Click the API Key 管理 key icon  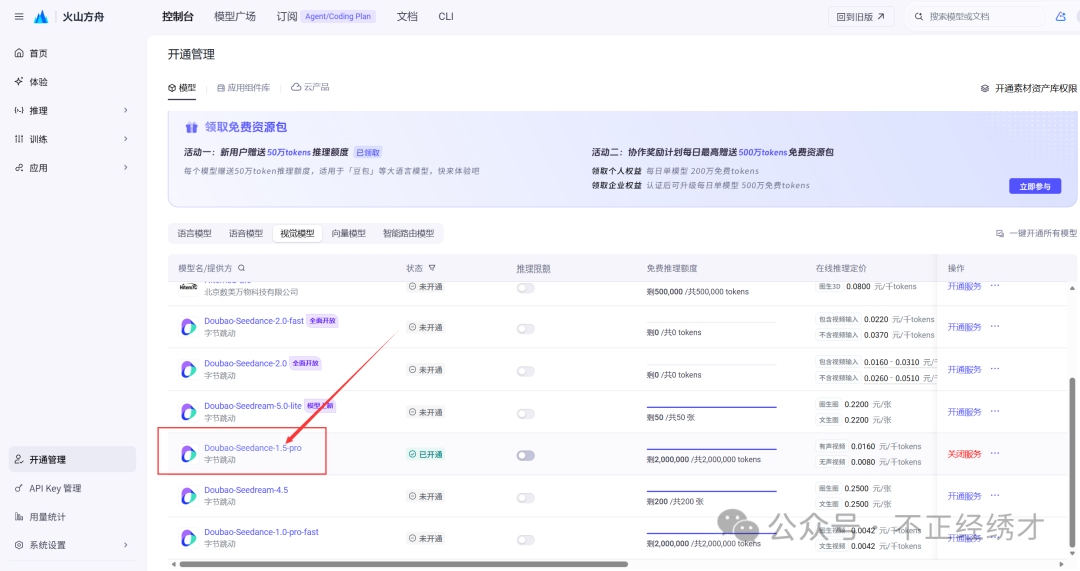(x=19, y=488)
